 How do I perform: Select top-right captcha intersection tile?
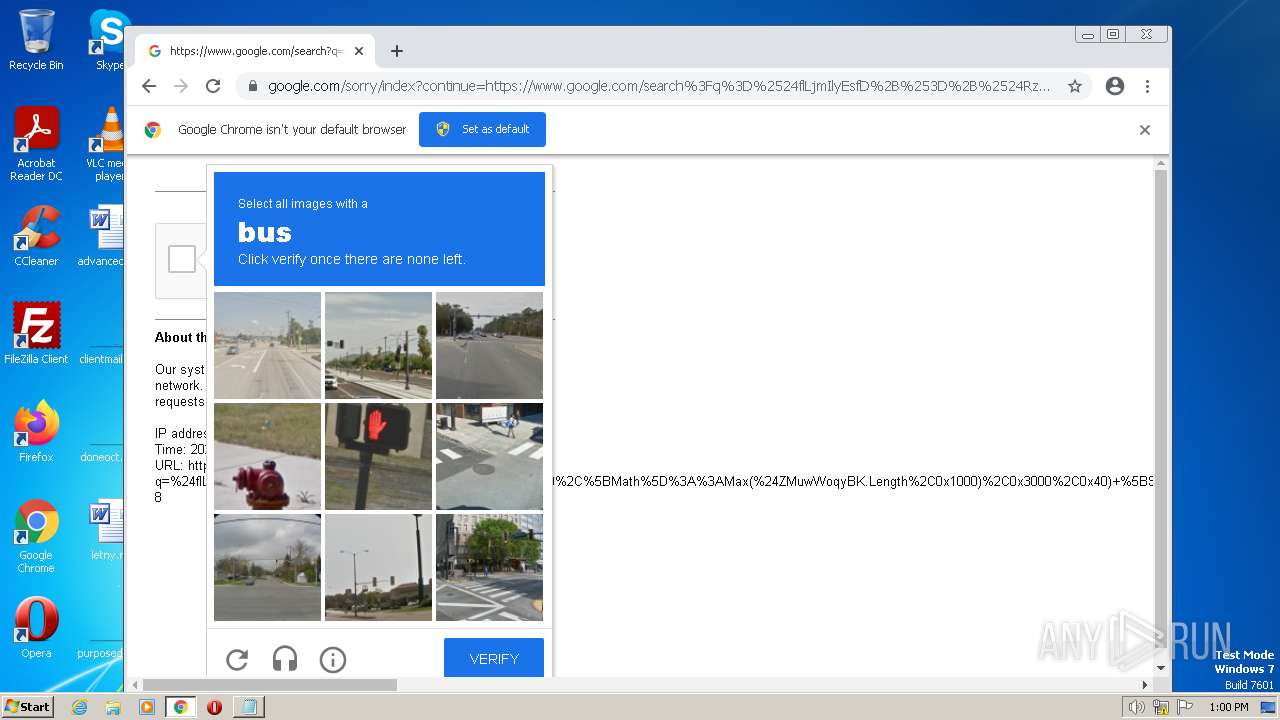pos(489,345)
